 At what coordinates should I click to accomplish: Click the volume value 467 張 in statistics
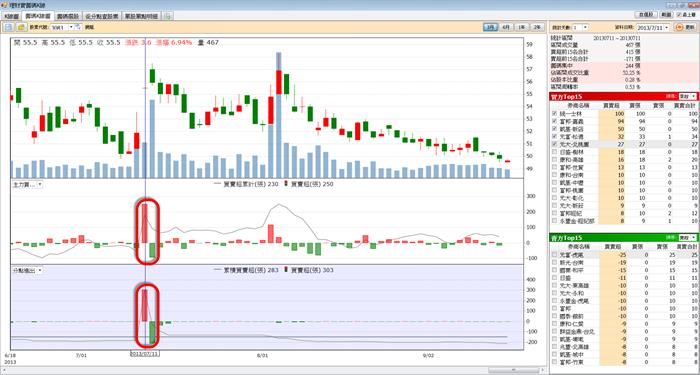coord(632,46)
